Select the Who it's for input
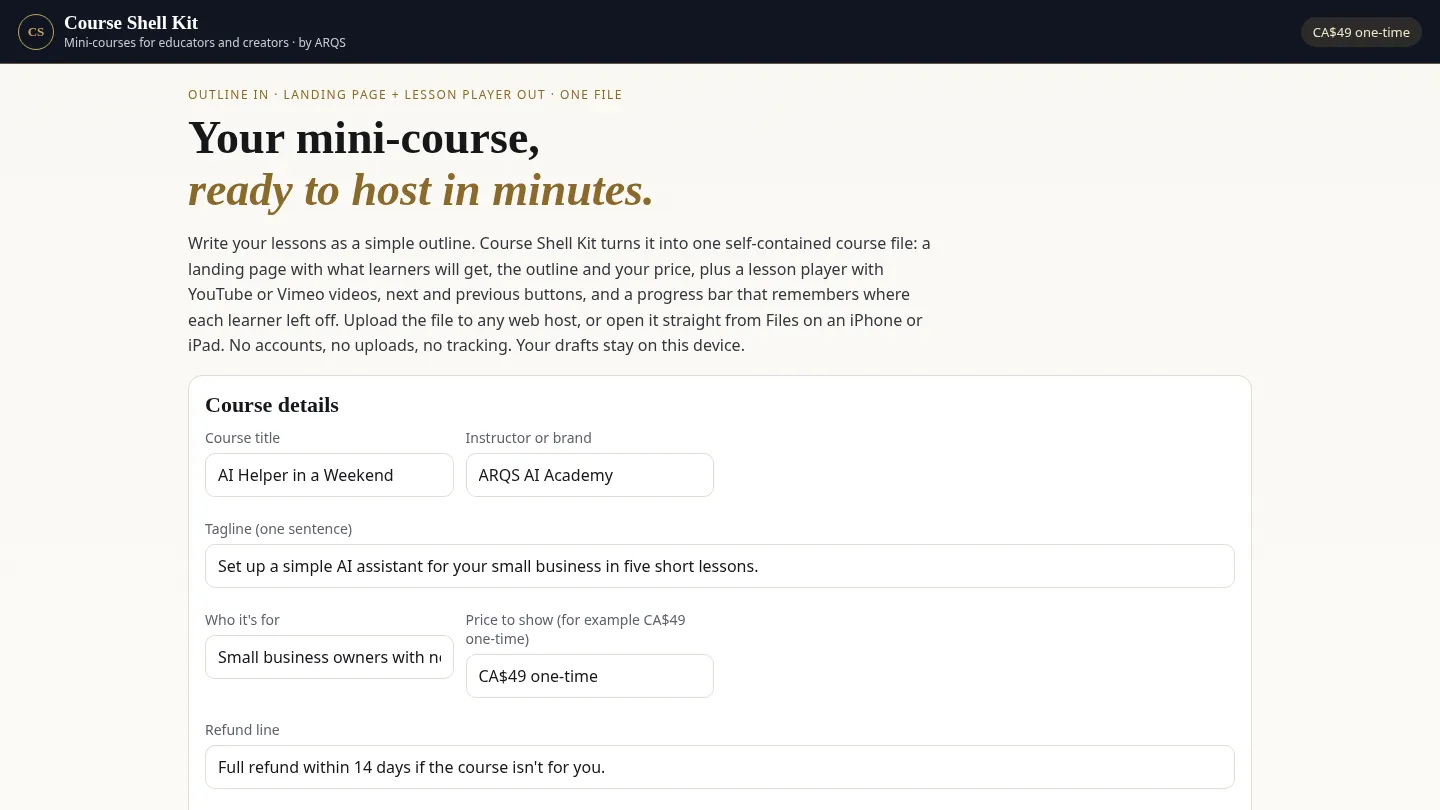Viewport: 1440px width, 810px height. pyautogui.click(x=329, y=657)
